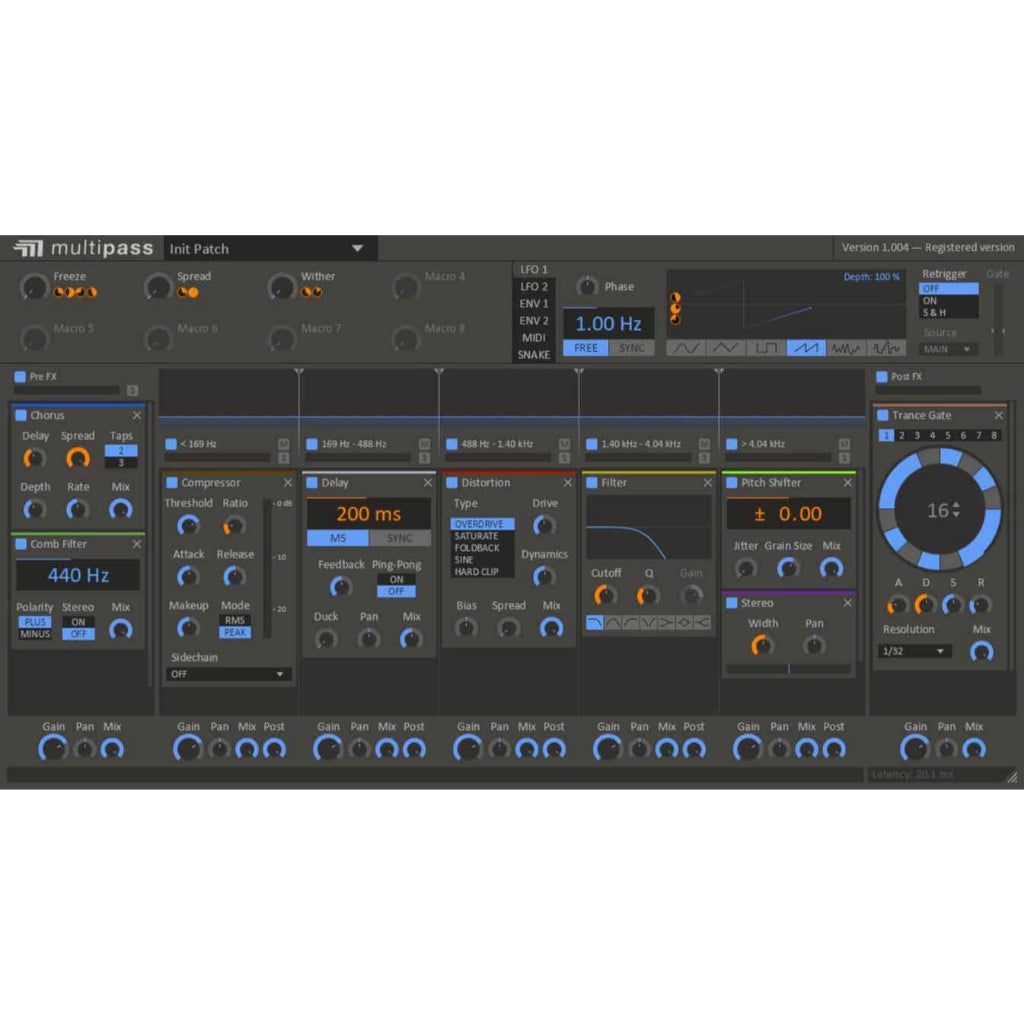Set Comb Filter polarity to MINUS
The width and height of the screenshot is (1024, 1024).
(34, 633)
